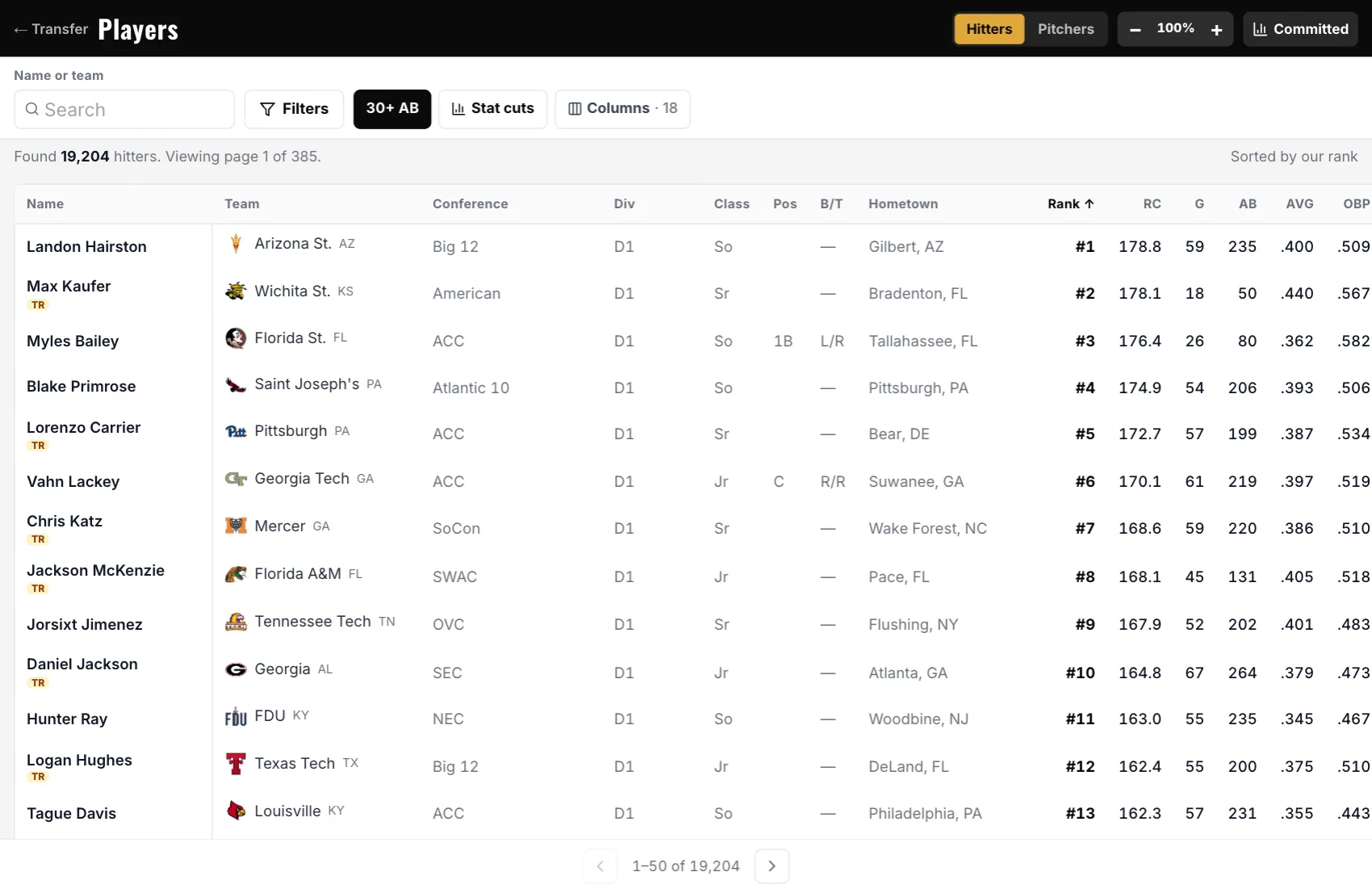Click the Search name or team field
The height and width of the screenshot is (893, 1372).
(x=124, y=109)
